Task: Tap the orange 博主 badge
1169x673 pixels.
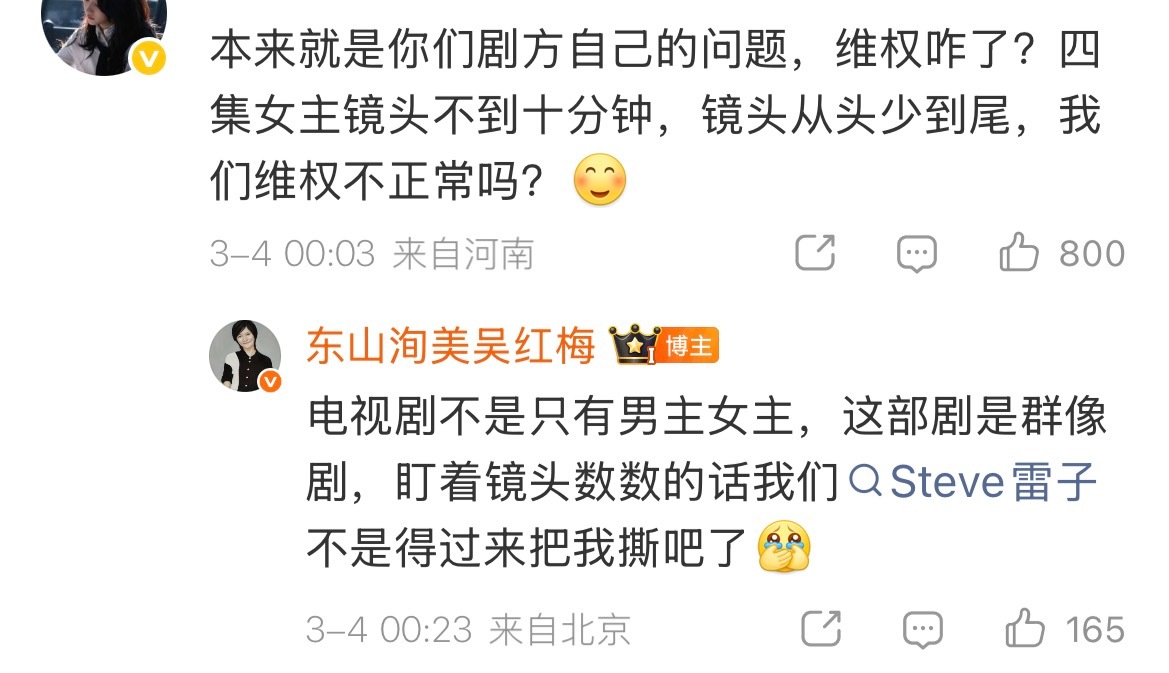Action: 689,346
